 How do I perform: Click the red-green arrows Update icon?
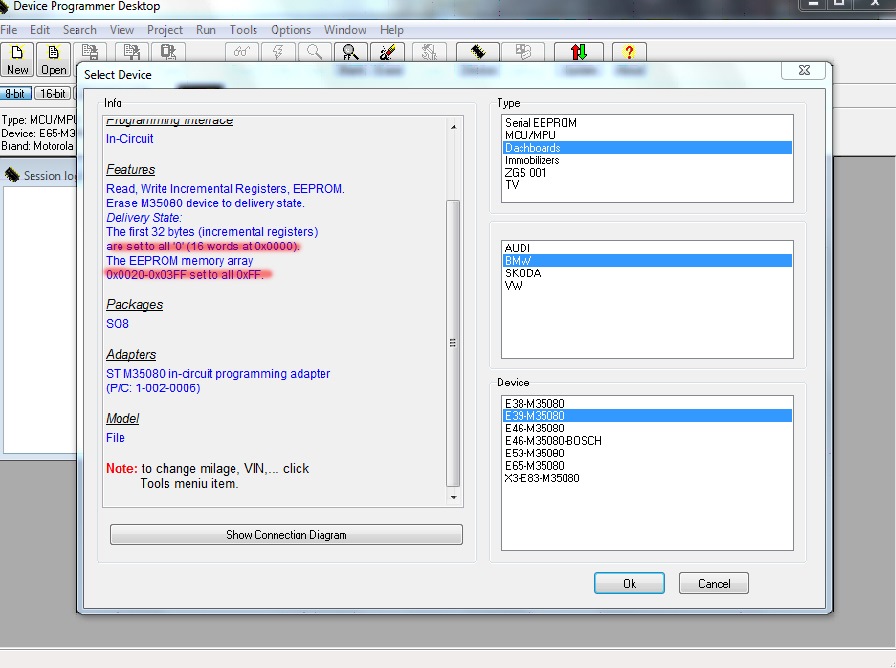point(579,52)
